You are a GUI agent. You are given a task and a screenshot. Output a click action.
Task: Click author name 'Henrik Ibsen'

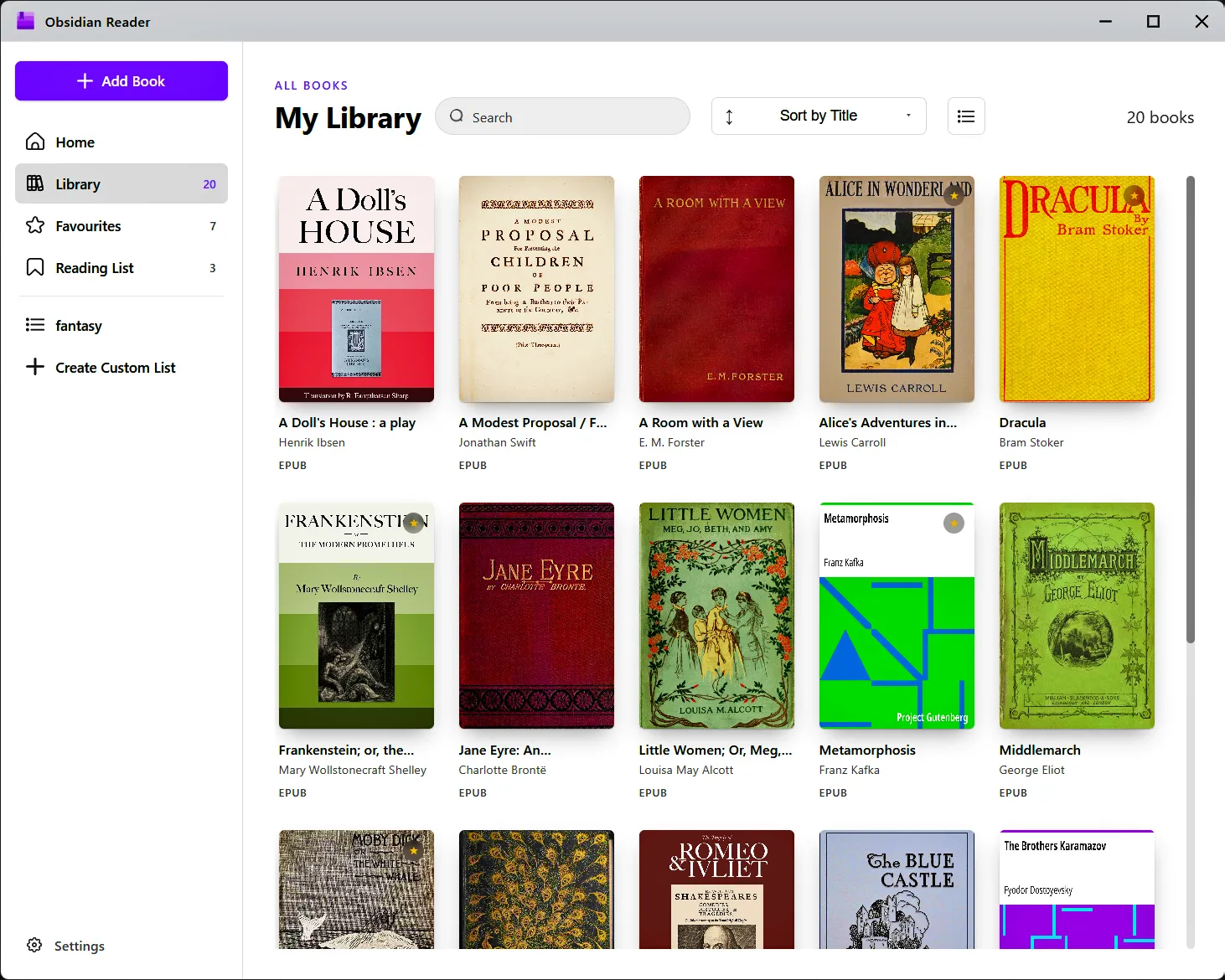pos(312,442)
